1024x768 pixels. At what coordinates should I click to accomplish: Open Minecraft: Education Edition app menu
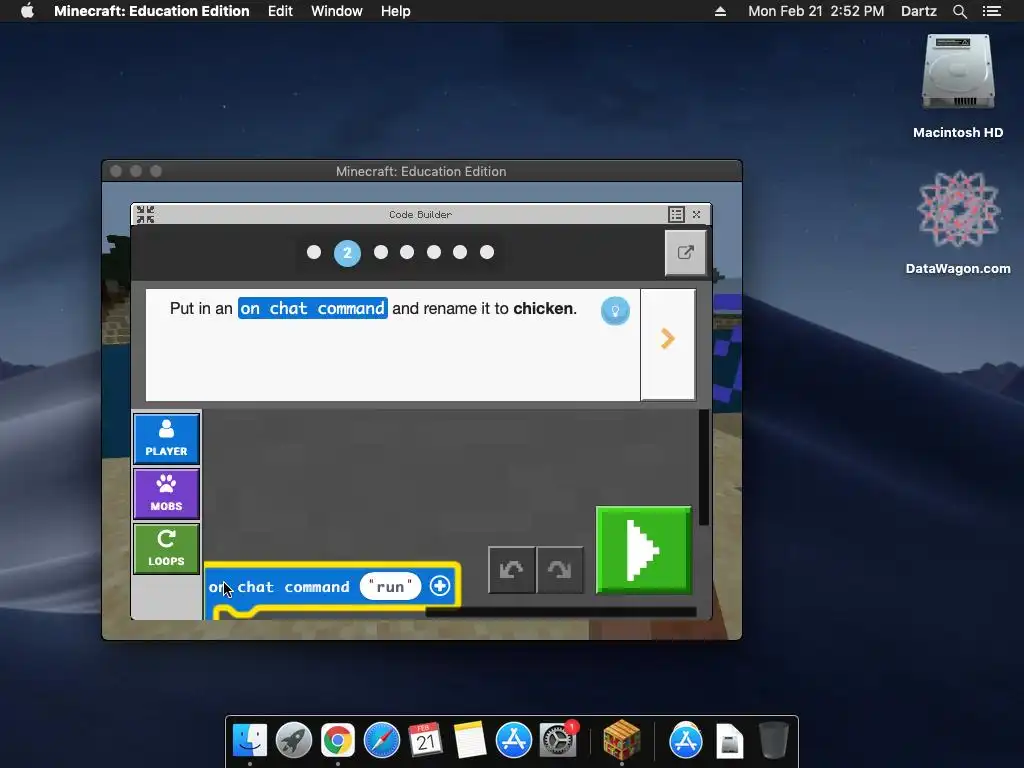tap(152, 11)
